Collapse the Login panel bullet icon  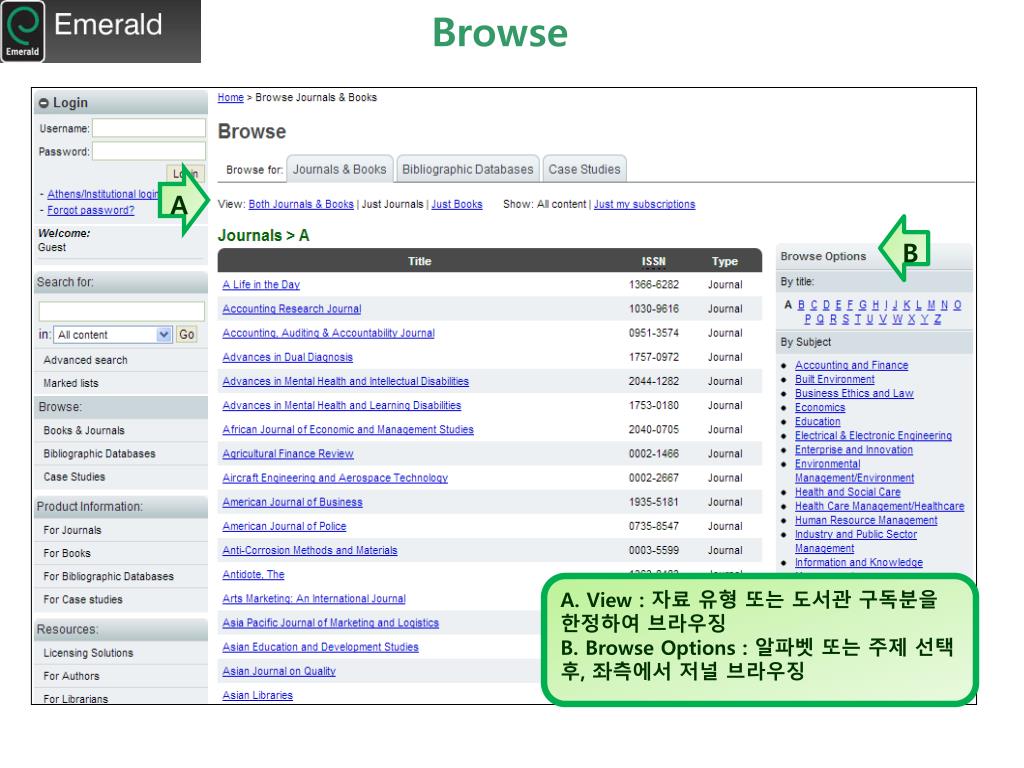(x=44, y=103)
